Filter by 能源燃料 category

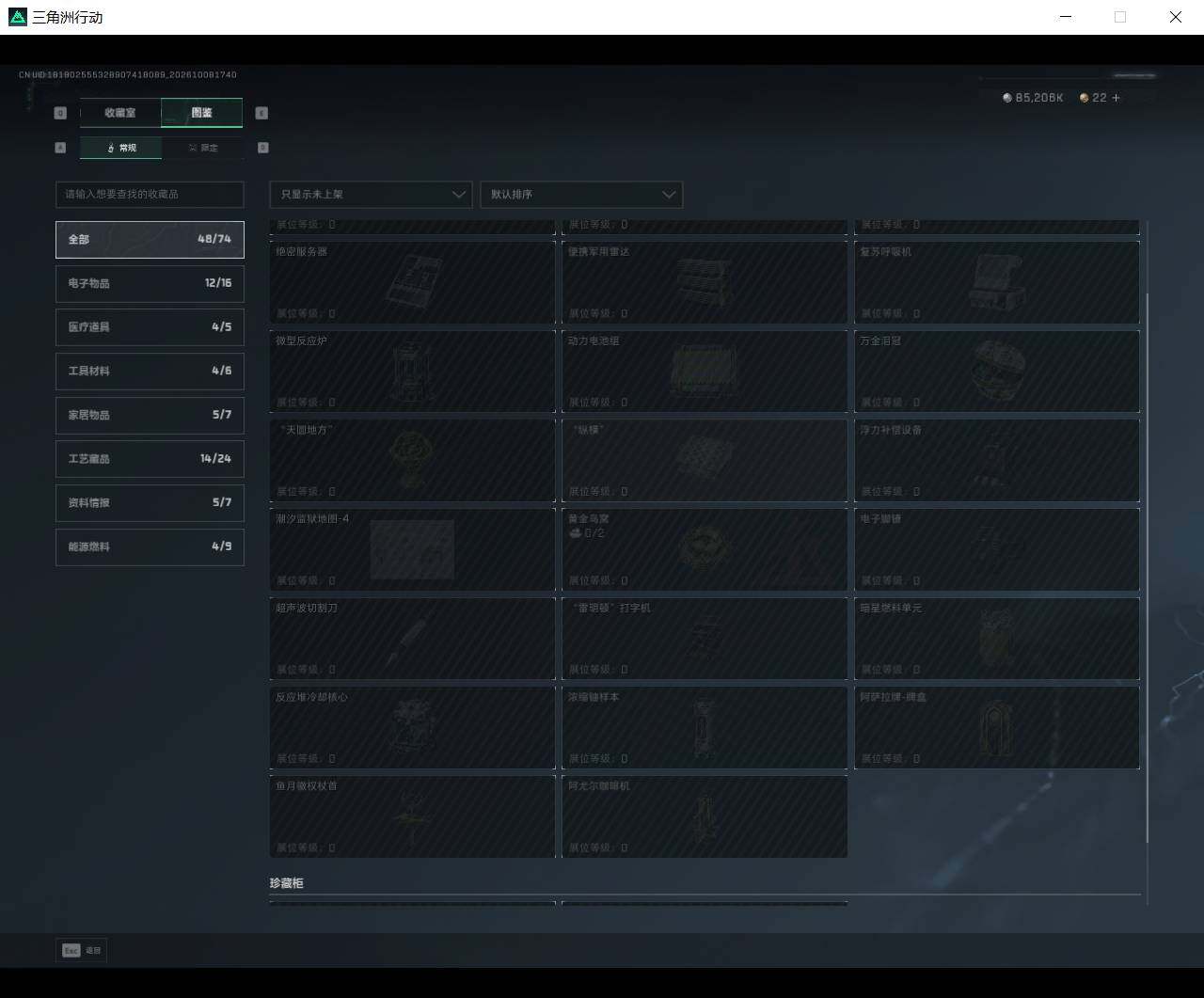tap(150, 547)
